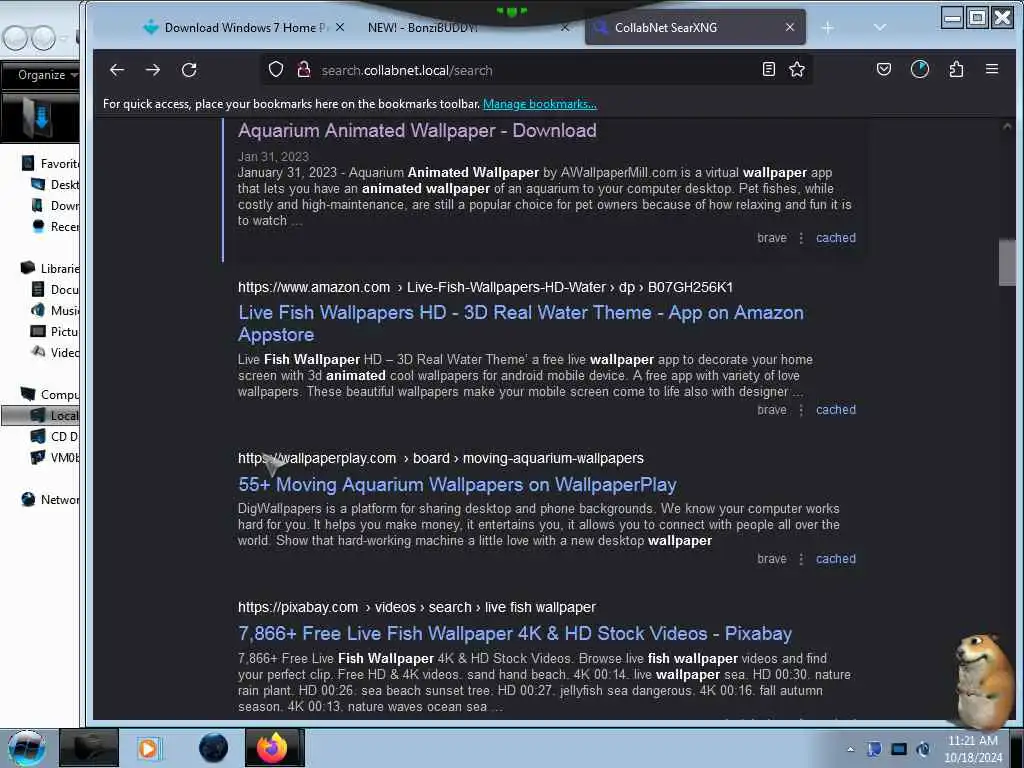Select Computer in Explorer navigation pane
Viewport: 1024px width, 768px height.
[x=50, y=394]
